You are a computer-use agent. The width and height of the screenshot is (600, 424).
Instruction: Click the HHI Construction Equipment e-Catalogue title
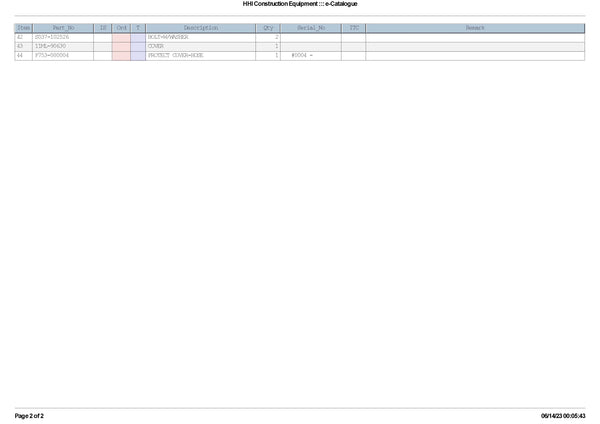(x=300, y=4)
